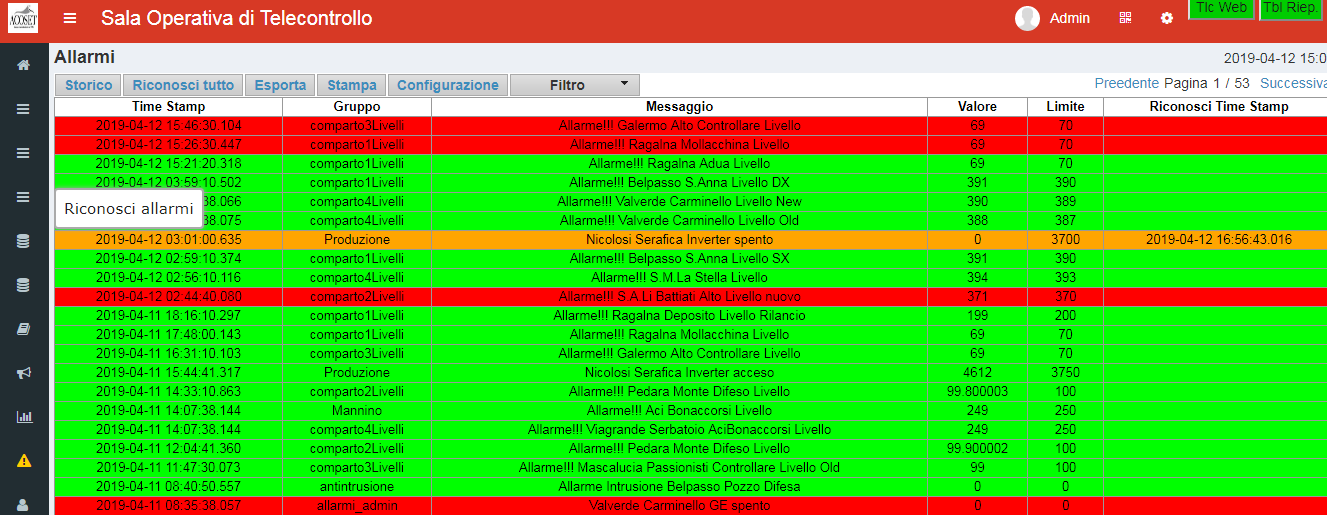Open the bar chart sidebar icon
The image size is (1327, 515).
coord(23,416)
